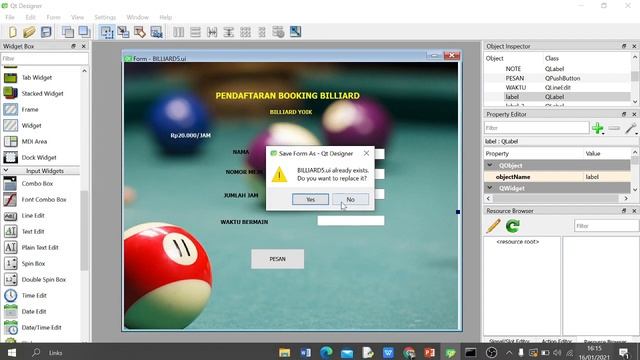Click the Lay Out in a Grid icon
This screenshot has height=360, width=640.
[x=245, y=32]
